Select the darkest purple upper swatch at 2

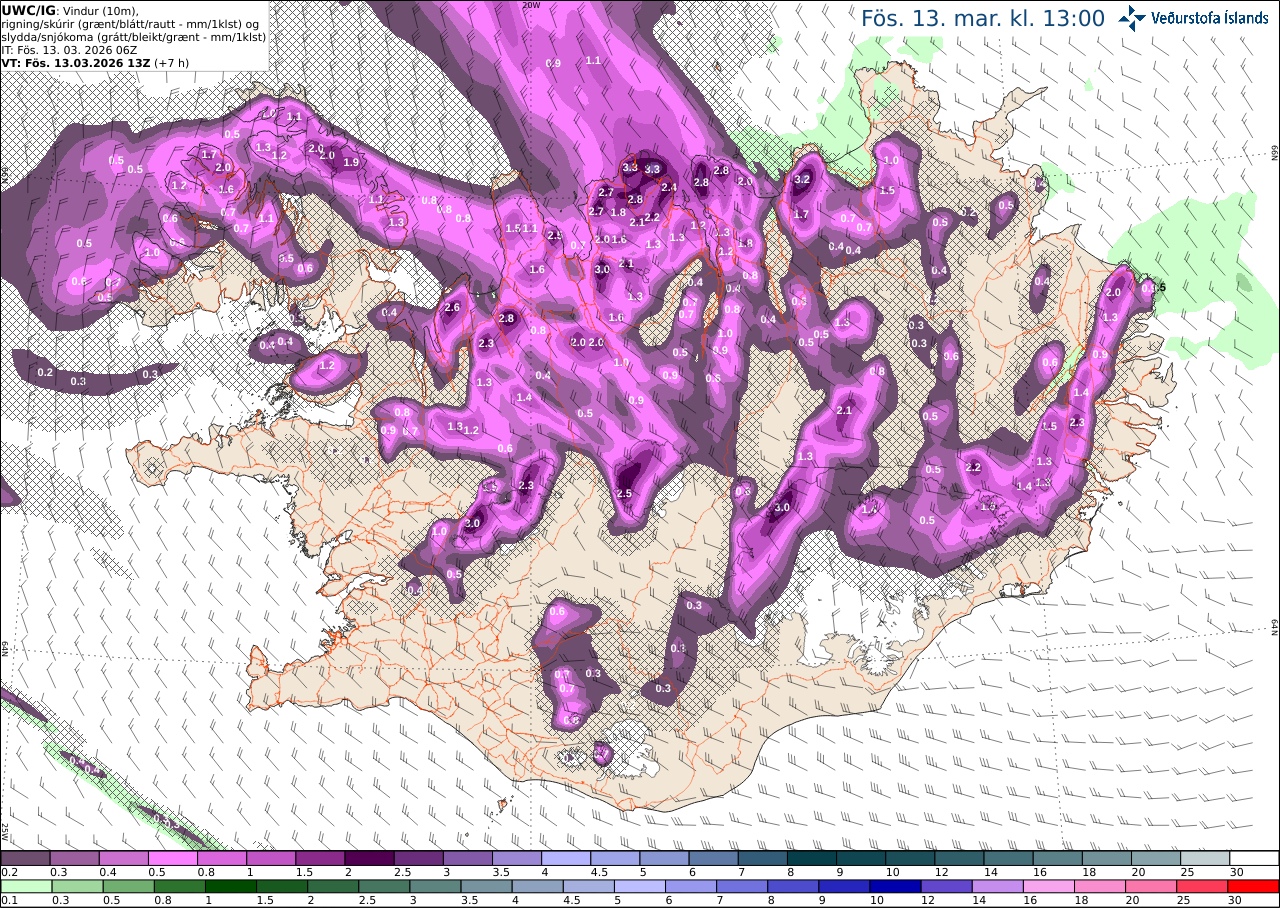click(369, 858)
